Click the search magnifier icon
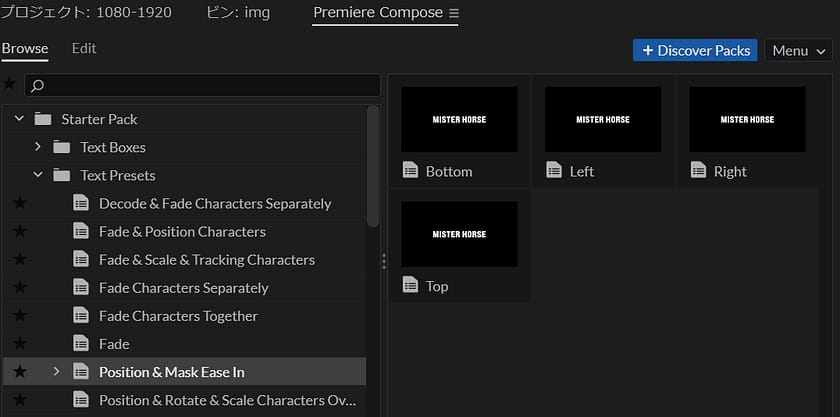Viewport: 840px width, 417px height. 38,85
